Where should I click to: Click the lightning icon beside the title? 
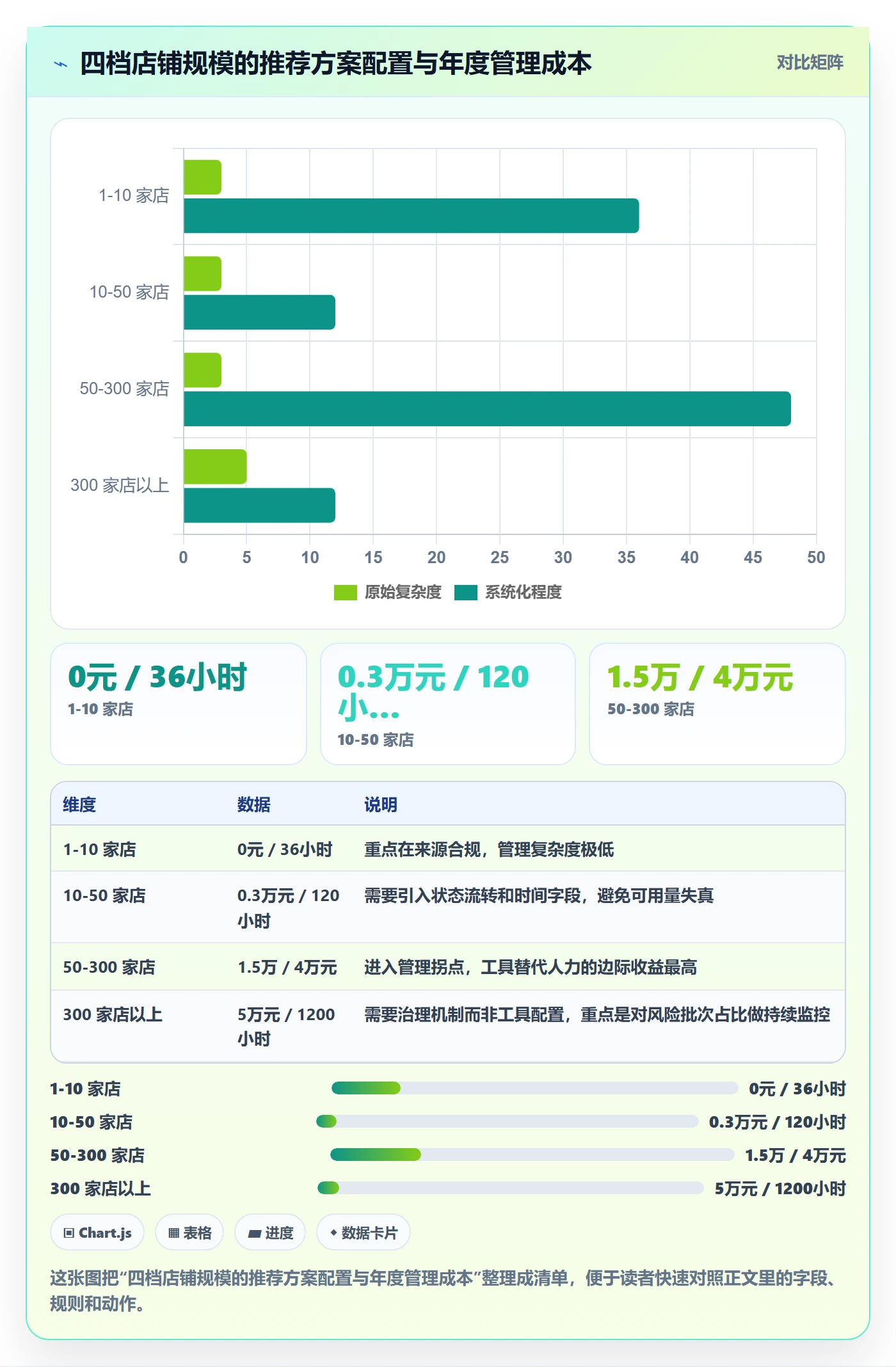61,64
